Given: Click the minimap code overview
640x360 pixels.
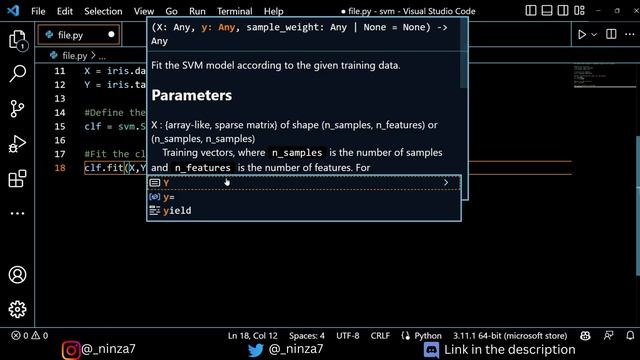Looking at the screenshot, I should pos(604,76).
